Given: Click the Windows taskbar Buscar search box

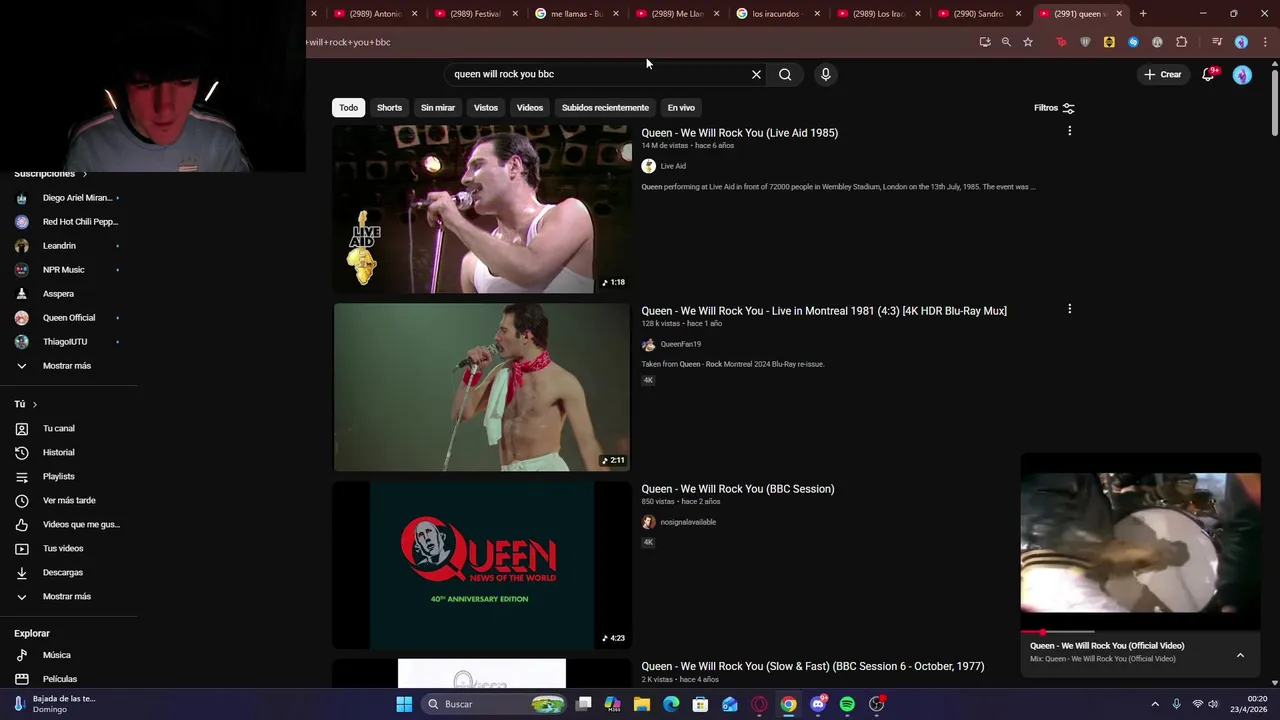Looking at the screenshot, I should [494, 704].
